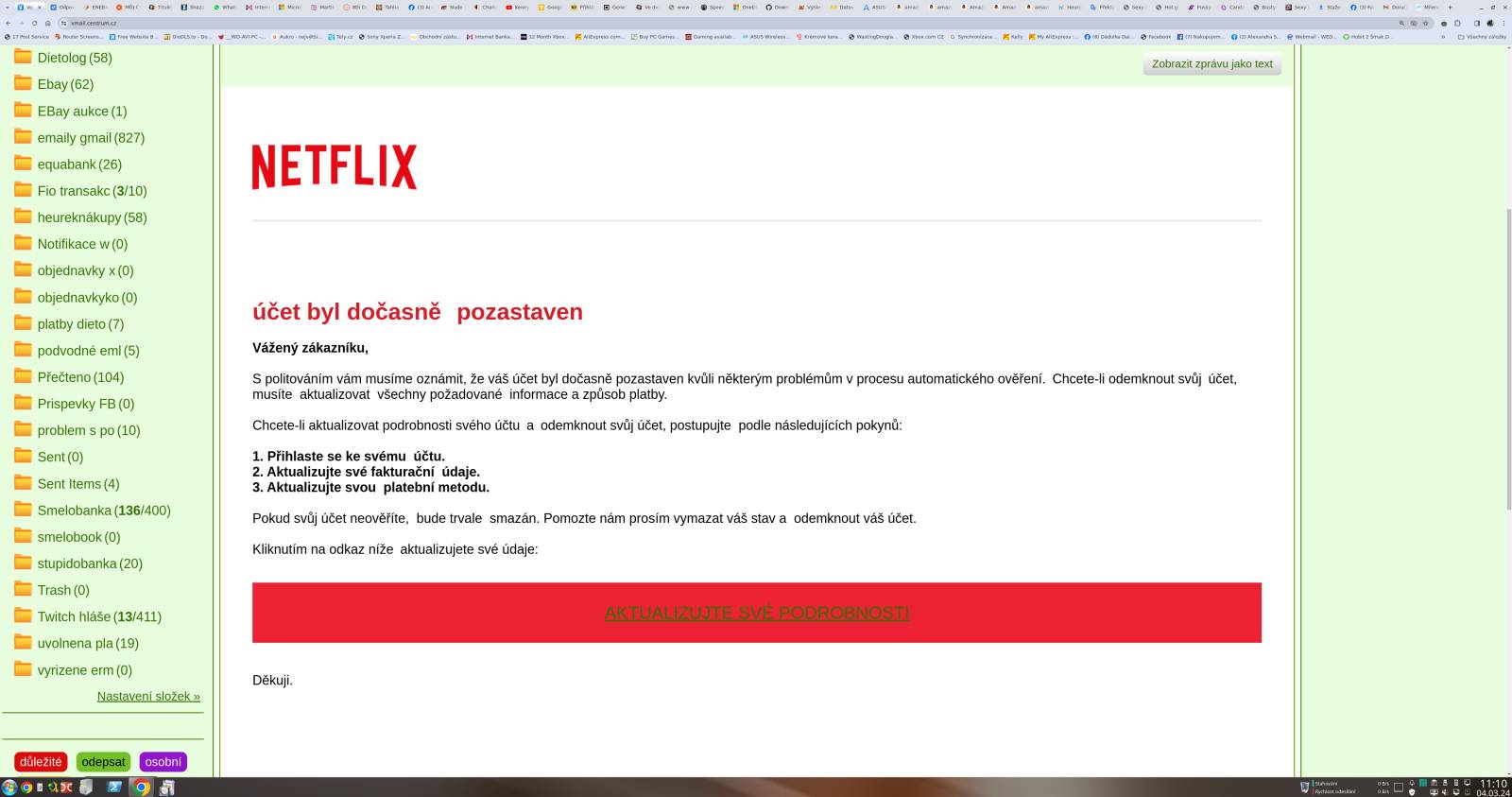1512x797 pixels.
Task: Click the Smelobanka folder icon
Action: [23, 509]
